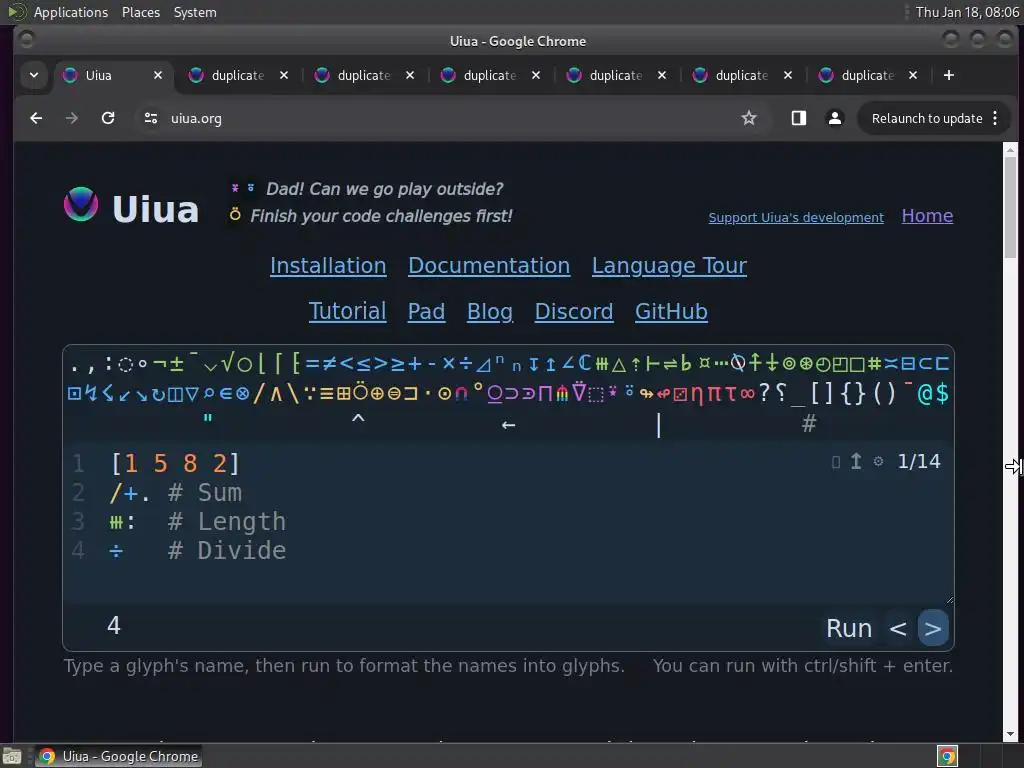Open the Tutorial link
The width and height of the screenshot is (1024, 768).
tap(347, 312)
